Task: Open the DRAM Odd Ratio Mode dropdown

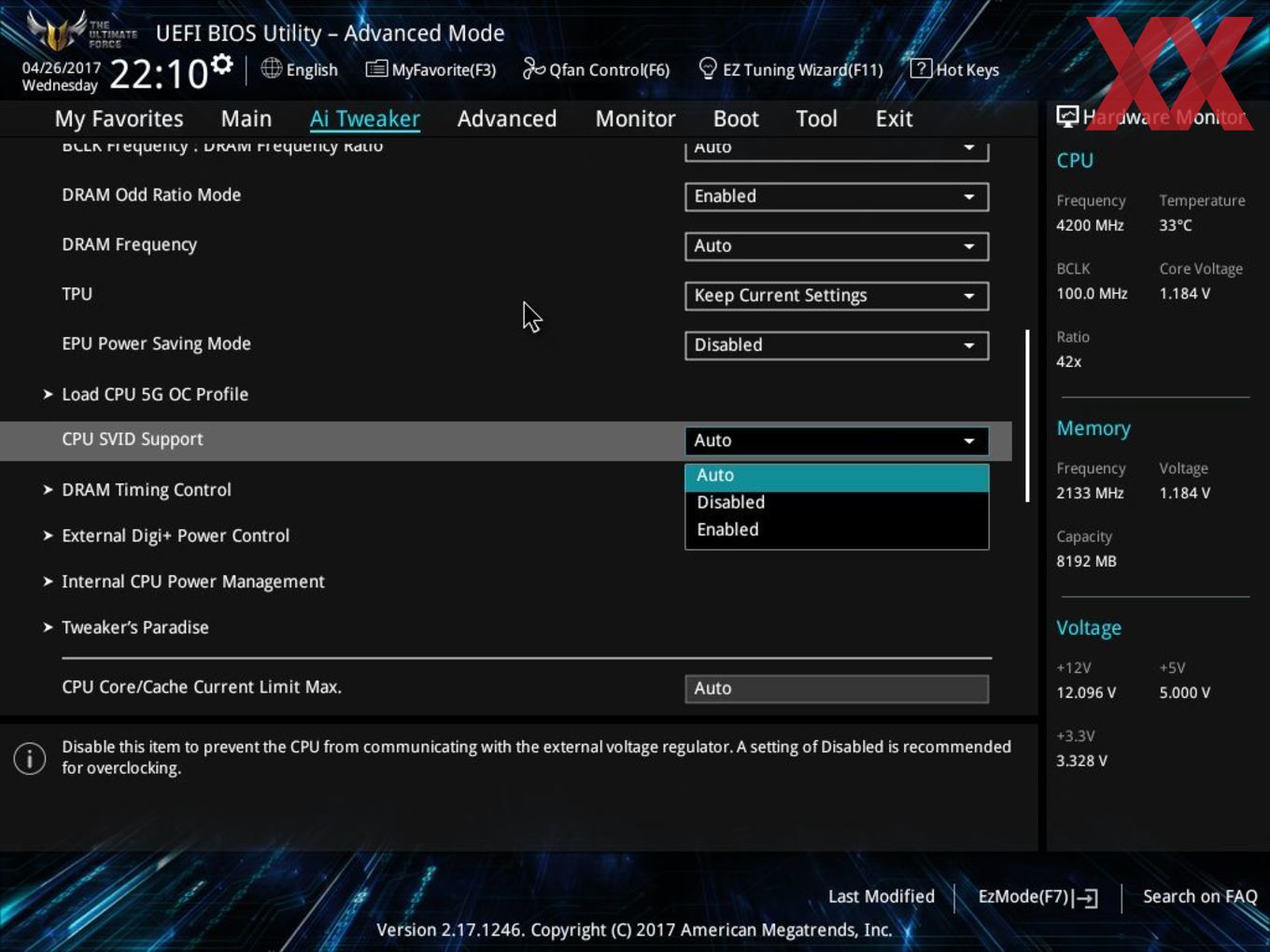Action: pyautogui.click(x=837, y=197)
